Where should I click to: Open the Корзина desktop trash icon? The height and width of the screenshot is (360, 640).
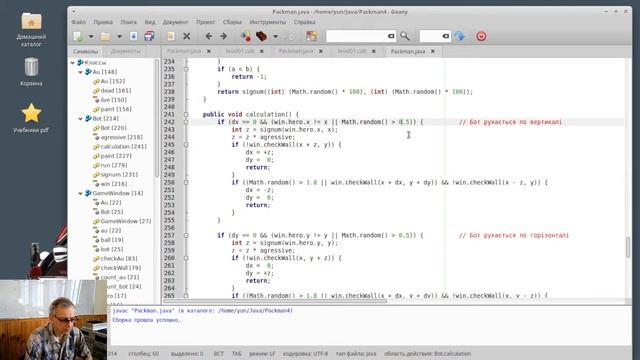coord(31,72)
